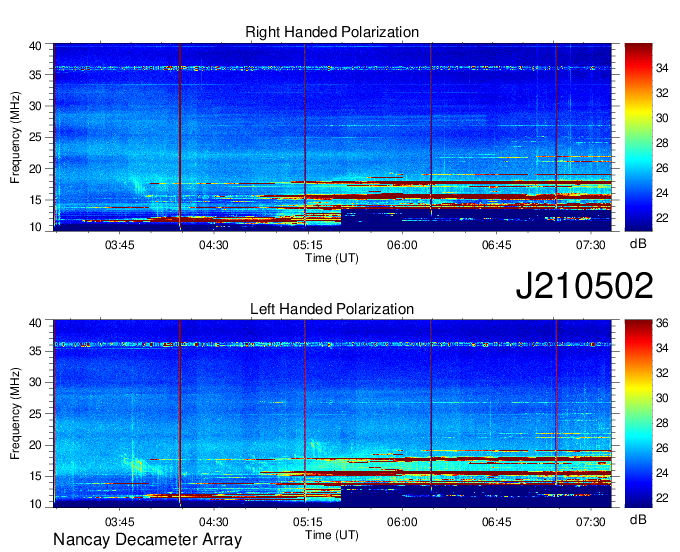This screenshot has width=680, height=552.
Task: Click the 40 MHz tick on Left Handed plot
Action: [x=35, y=323]
